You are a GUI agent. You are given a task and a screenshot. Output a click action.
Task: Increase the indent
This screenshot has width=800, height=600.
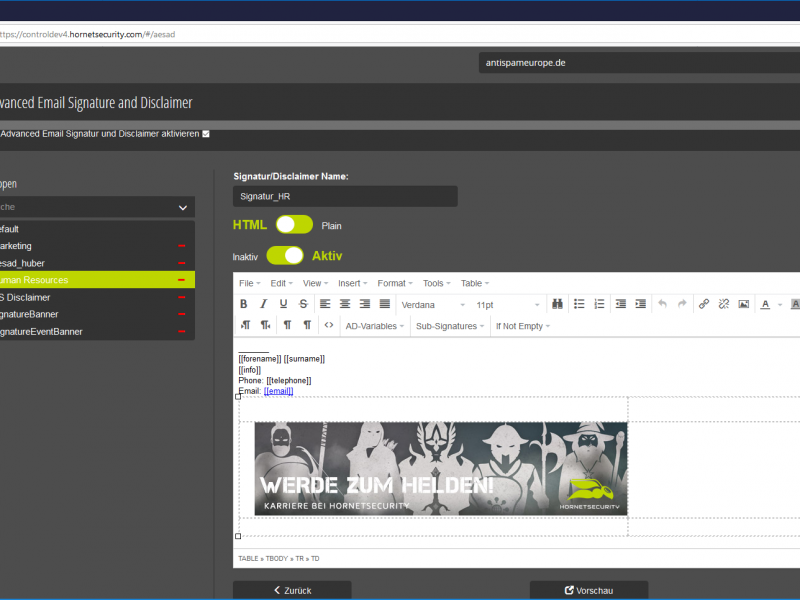641,304
